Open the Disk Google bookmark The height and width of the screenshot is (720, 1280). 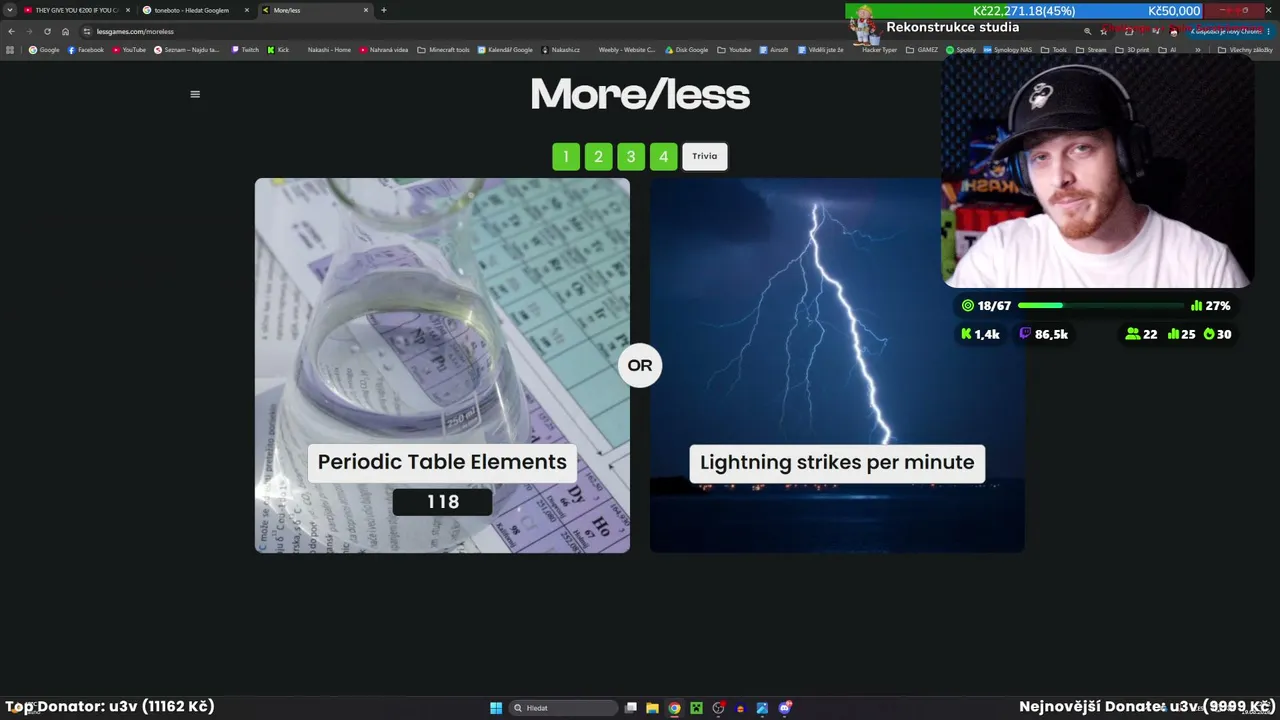[686, 50]
